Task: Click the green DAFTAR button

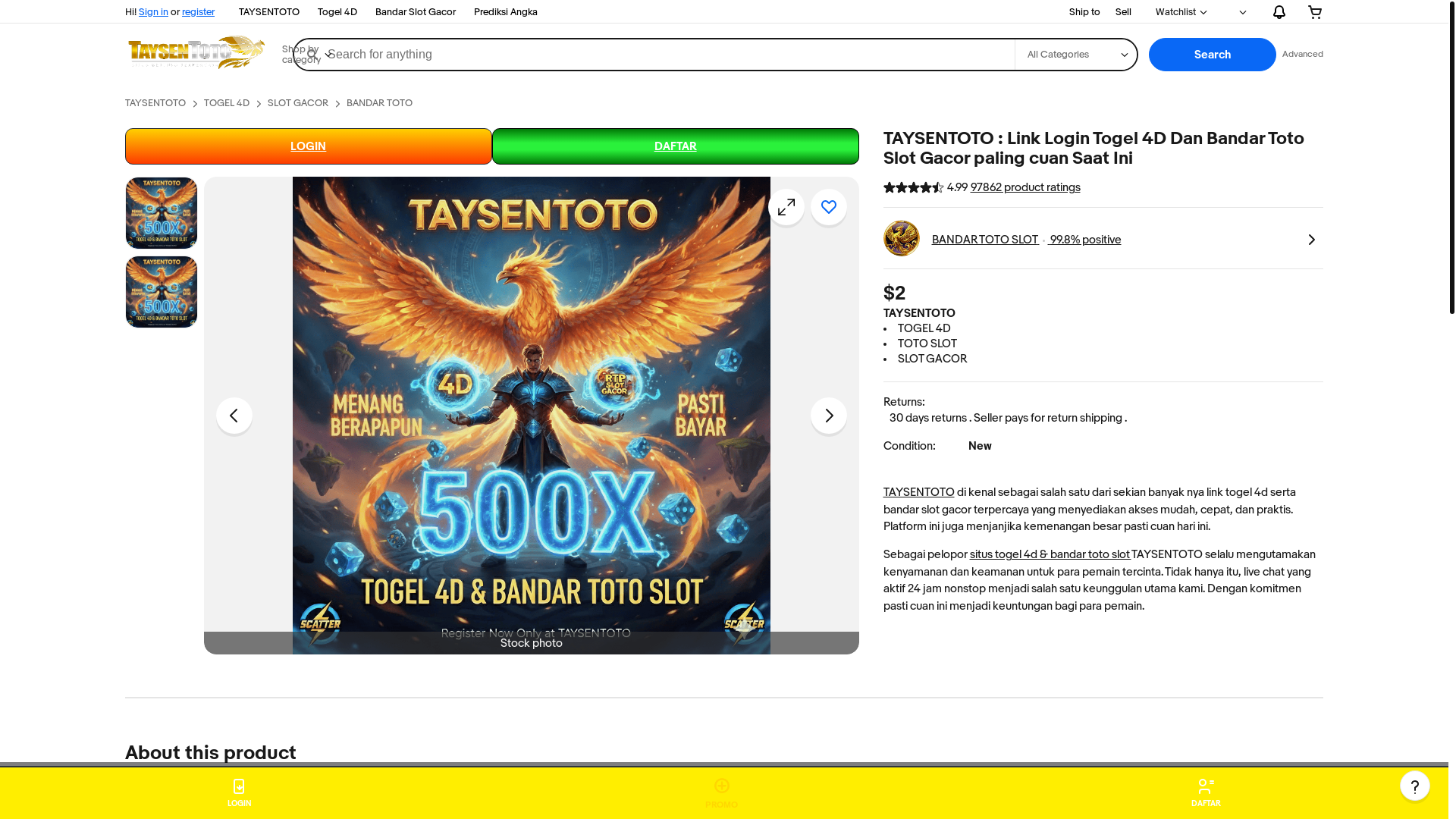Action: [676, 146]
